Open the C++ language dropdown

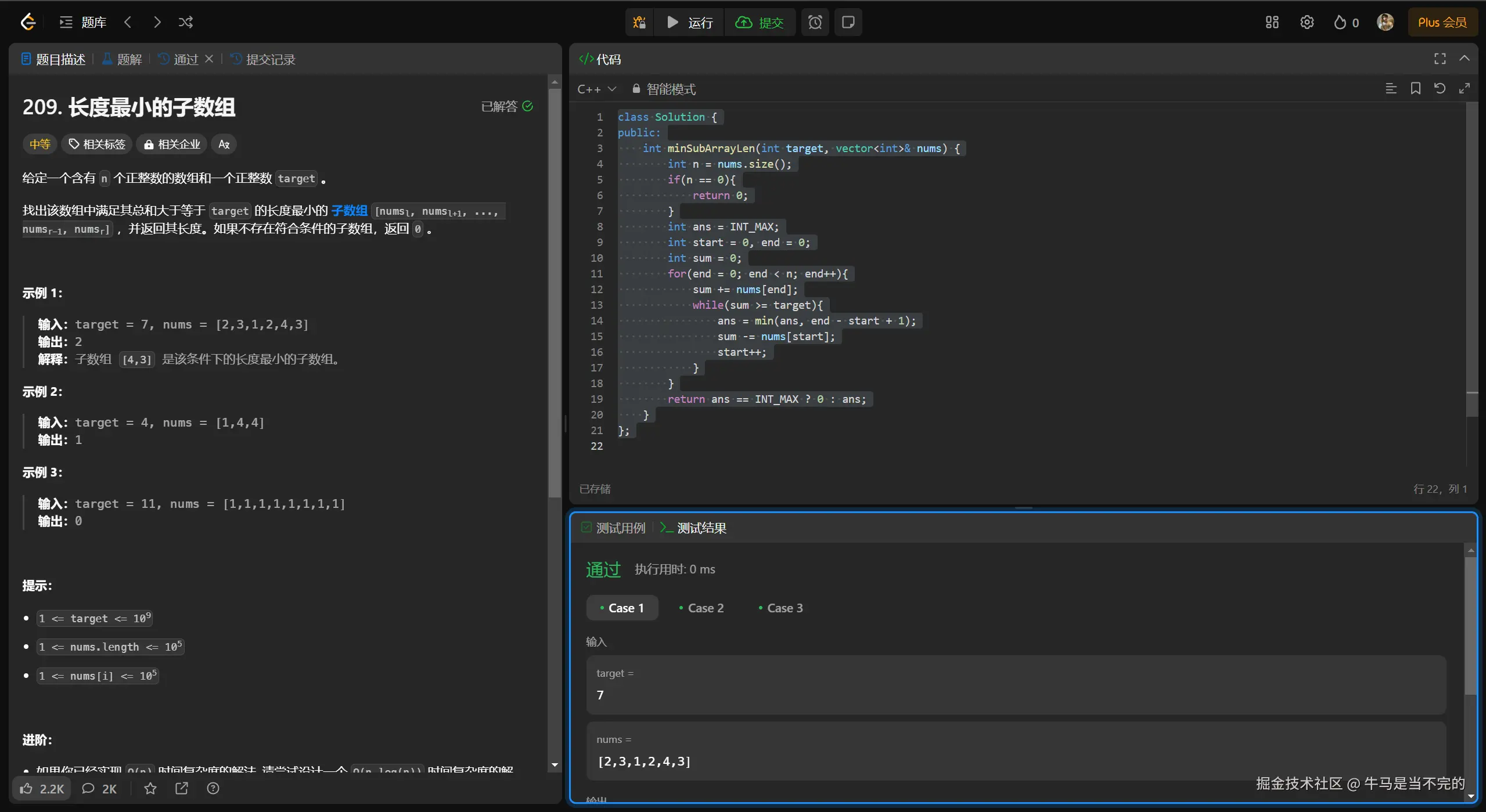pos(596,89)
